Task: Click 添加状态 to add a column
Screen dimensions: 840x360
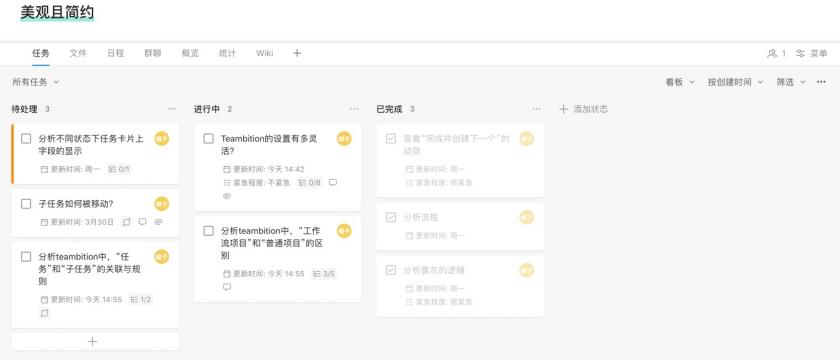Action: [583, 109]
